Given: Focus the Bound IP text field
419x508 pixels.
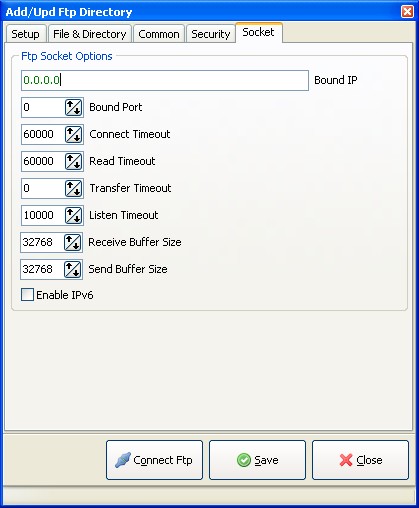Looking at the screenshot, I should tap(165, 80).
